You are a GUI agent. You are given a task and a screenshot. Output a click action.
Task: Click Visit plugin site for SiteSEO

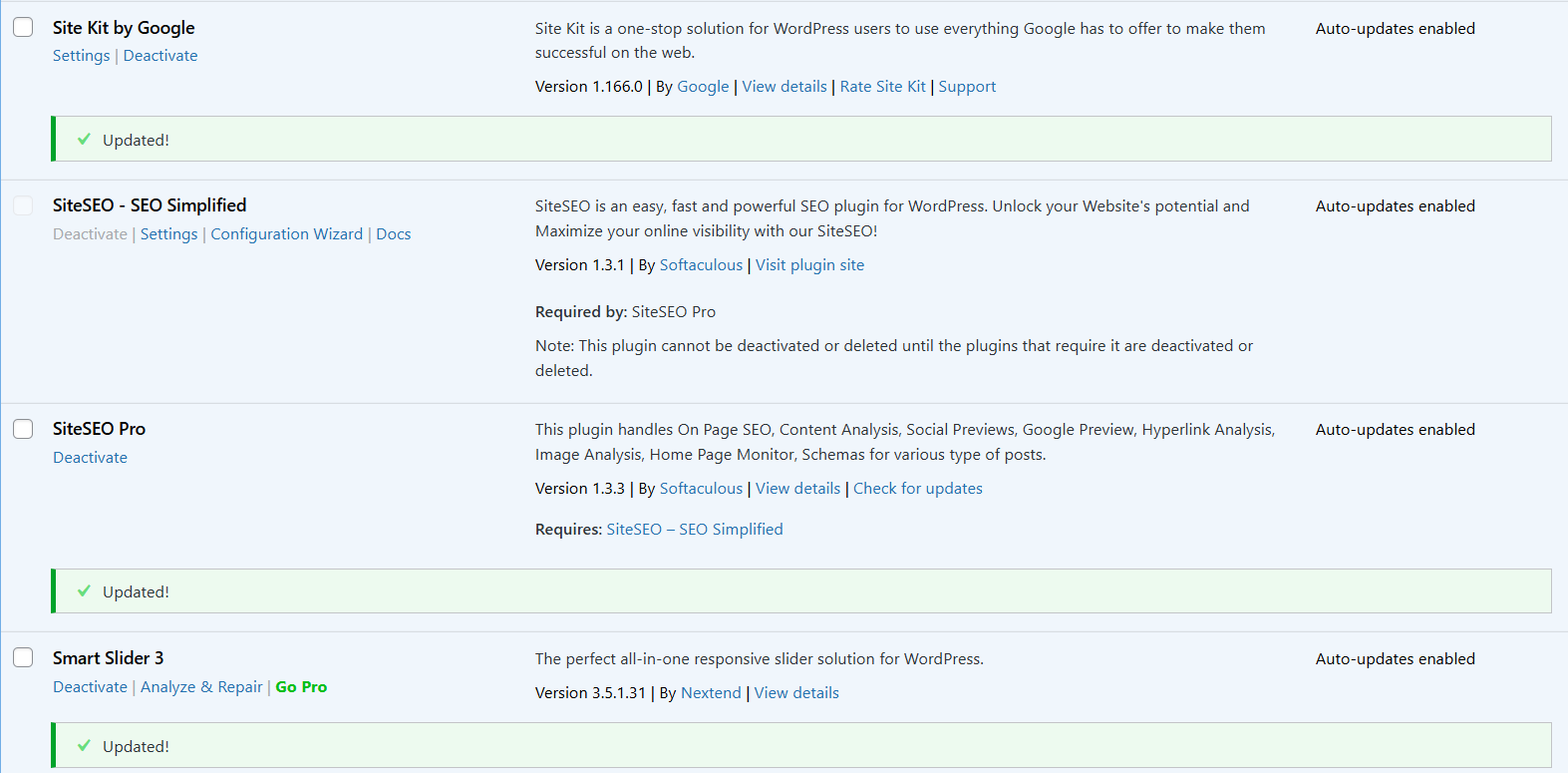coord(809,265)
